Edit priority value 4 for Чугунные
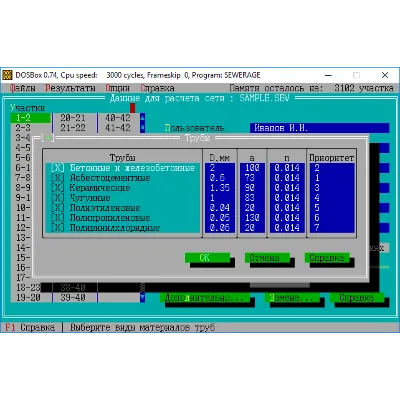Viewport: 400px width, 400px height. point(332,198)
